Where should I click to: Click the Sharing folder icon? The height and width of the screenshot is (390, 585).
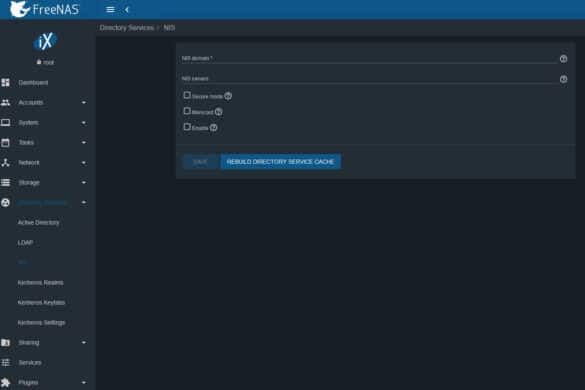[x=6, y=342]
